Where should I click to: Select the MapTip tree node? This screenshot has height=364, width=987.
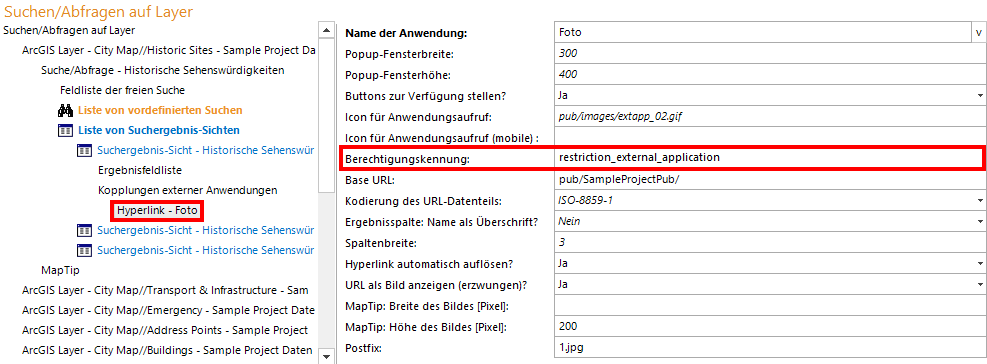pyautogui.click(x=60, y=270)
